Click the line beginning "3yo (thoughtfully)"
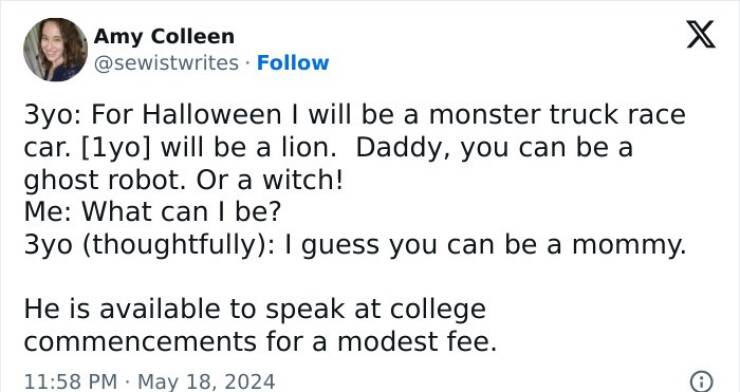The image size is (740, 392). click(354, 246)
